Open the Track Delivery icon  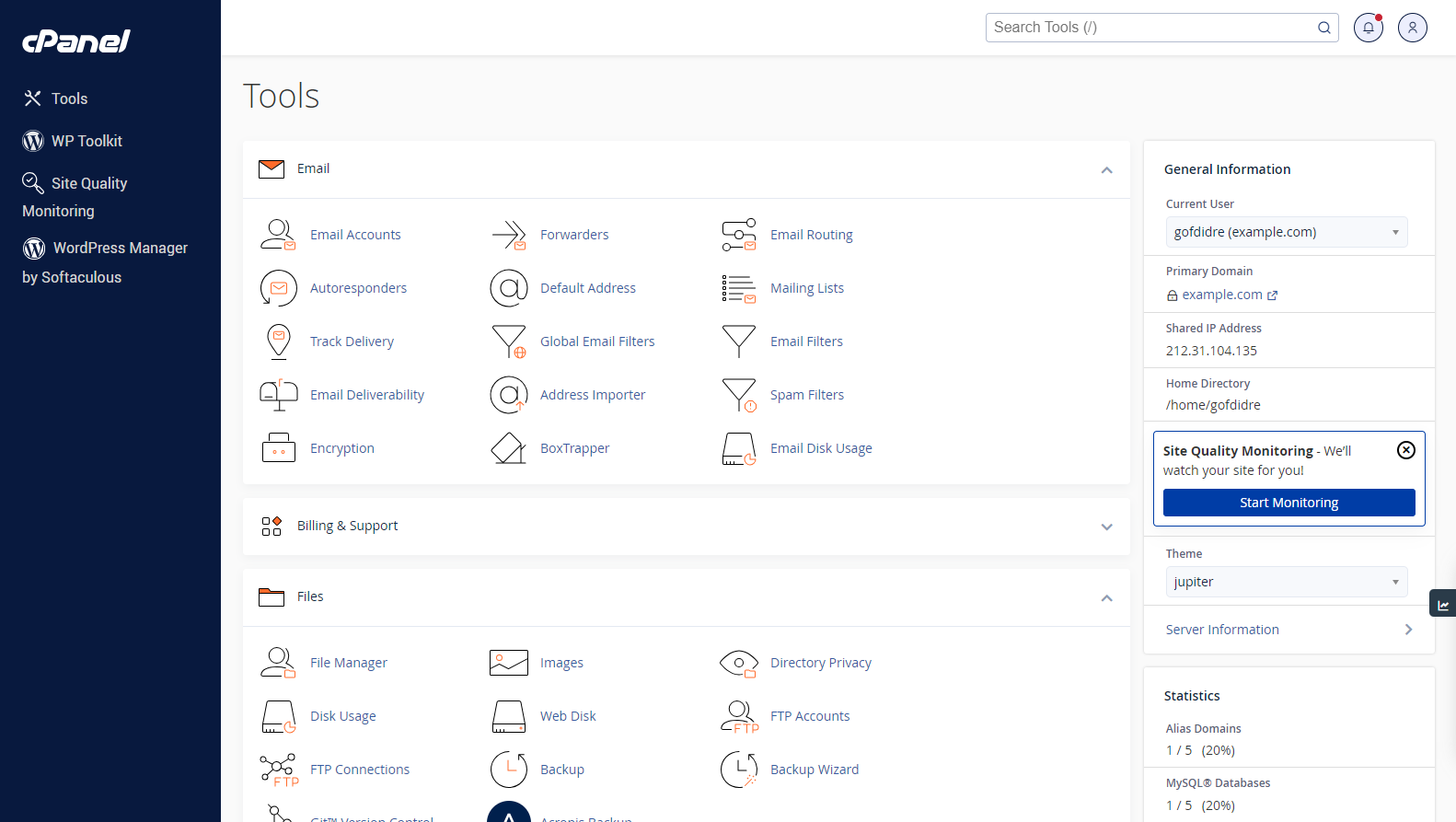tap(278, 342)
